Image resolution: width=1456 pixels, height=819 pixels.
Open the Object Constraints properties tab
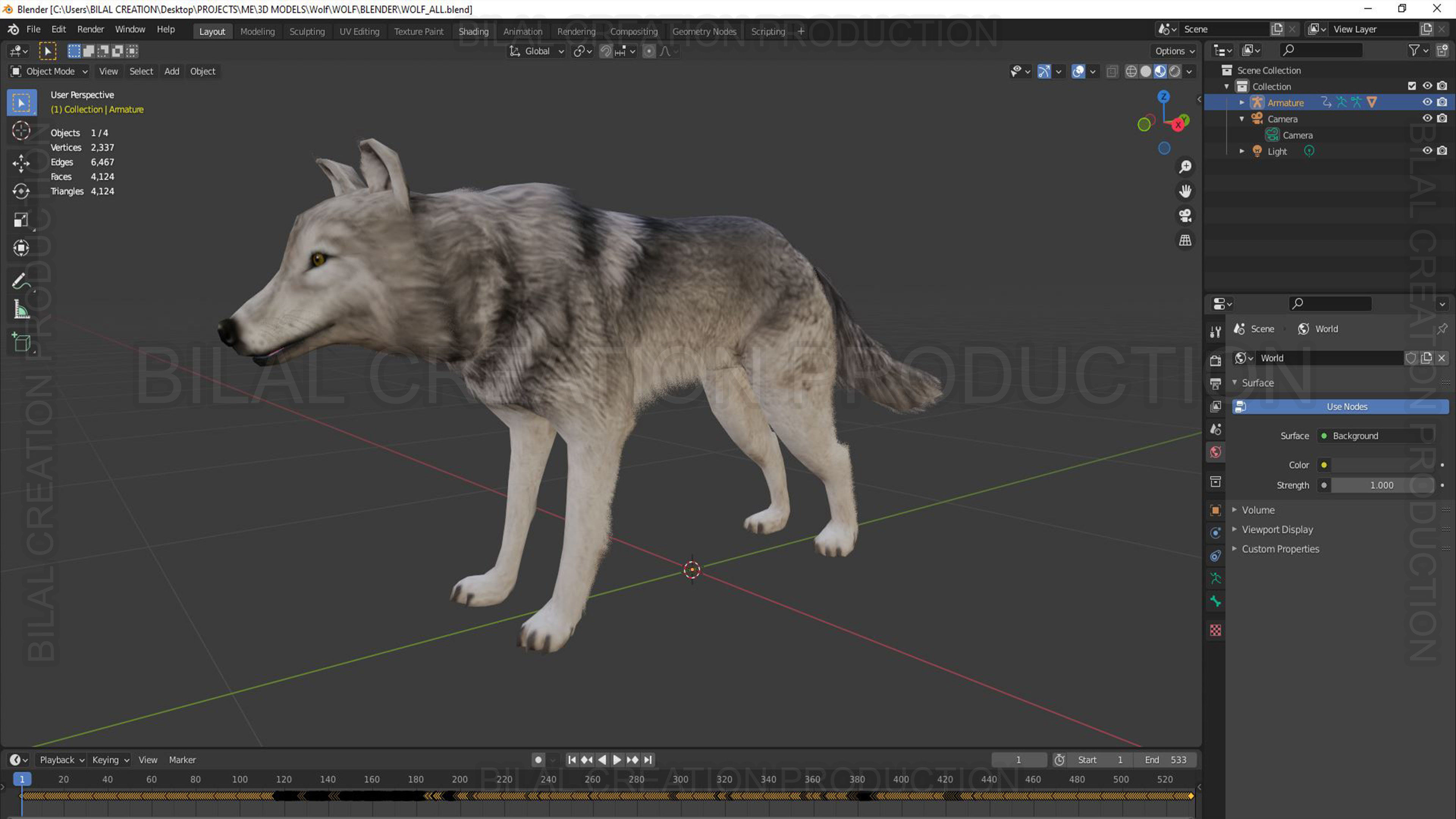(x=1215, y=556)
